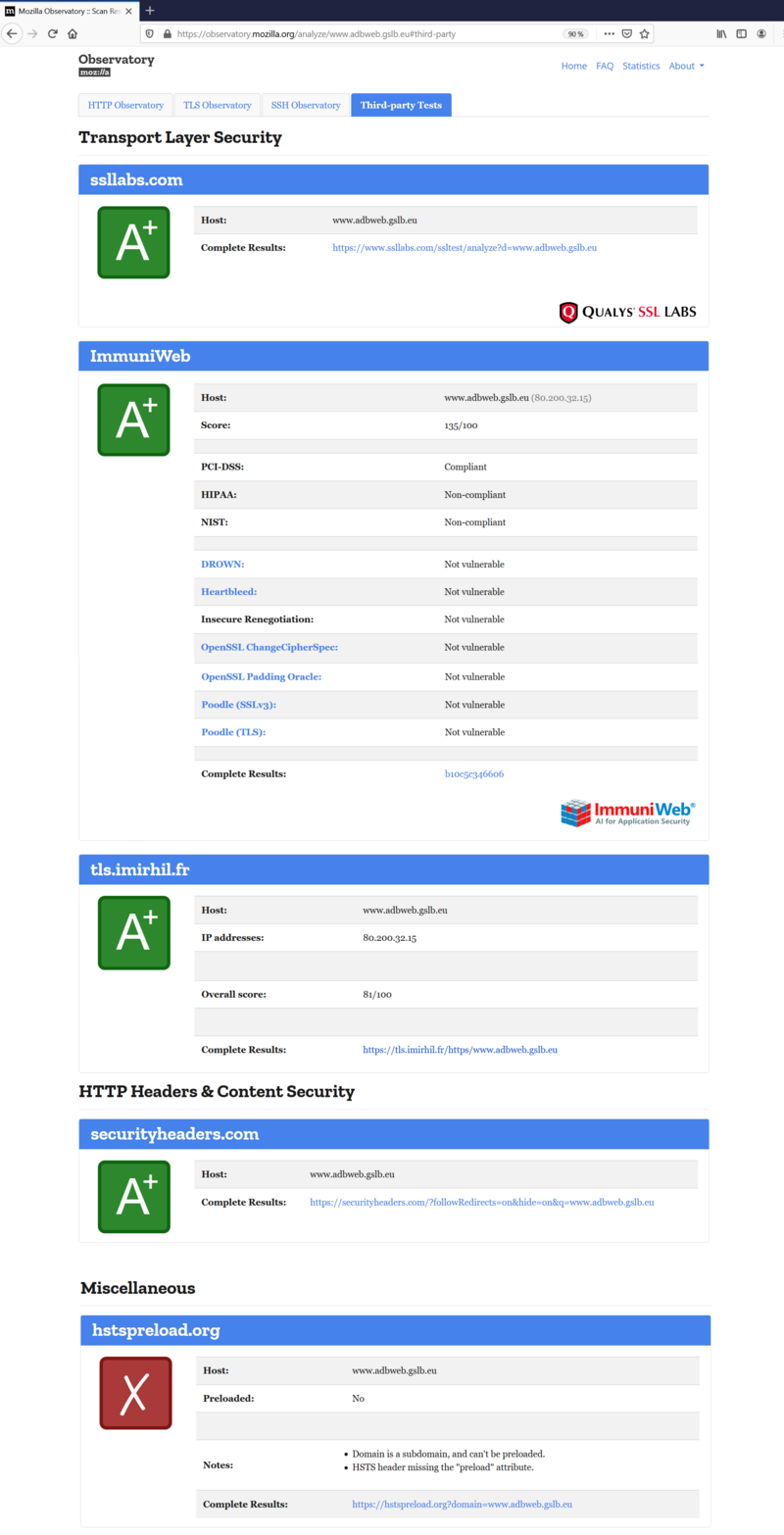The height and width of the screenshot is (1535, 784).
Task: Expand the About dropdown menu
Action: (x=686, y=66)
